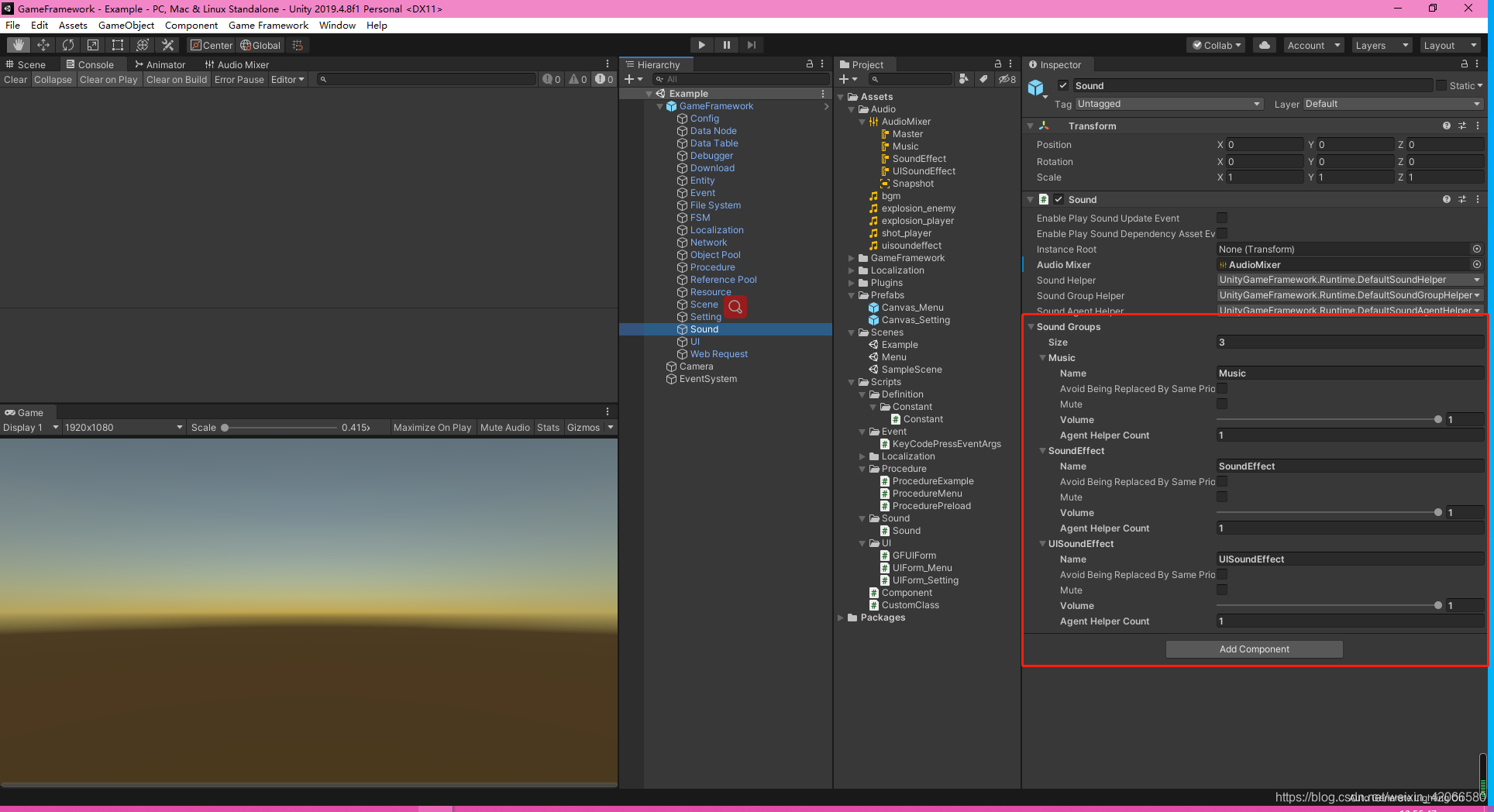Select the Rect Transform tool
This screenshot has width=1494, height=812.
pos(117,44)
